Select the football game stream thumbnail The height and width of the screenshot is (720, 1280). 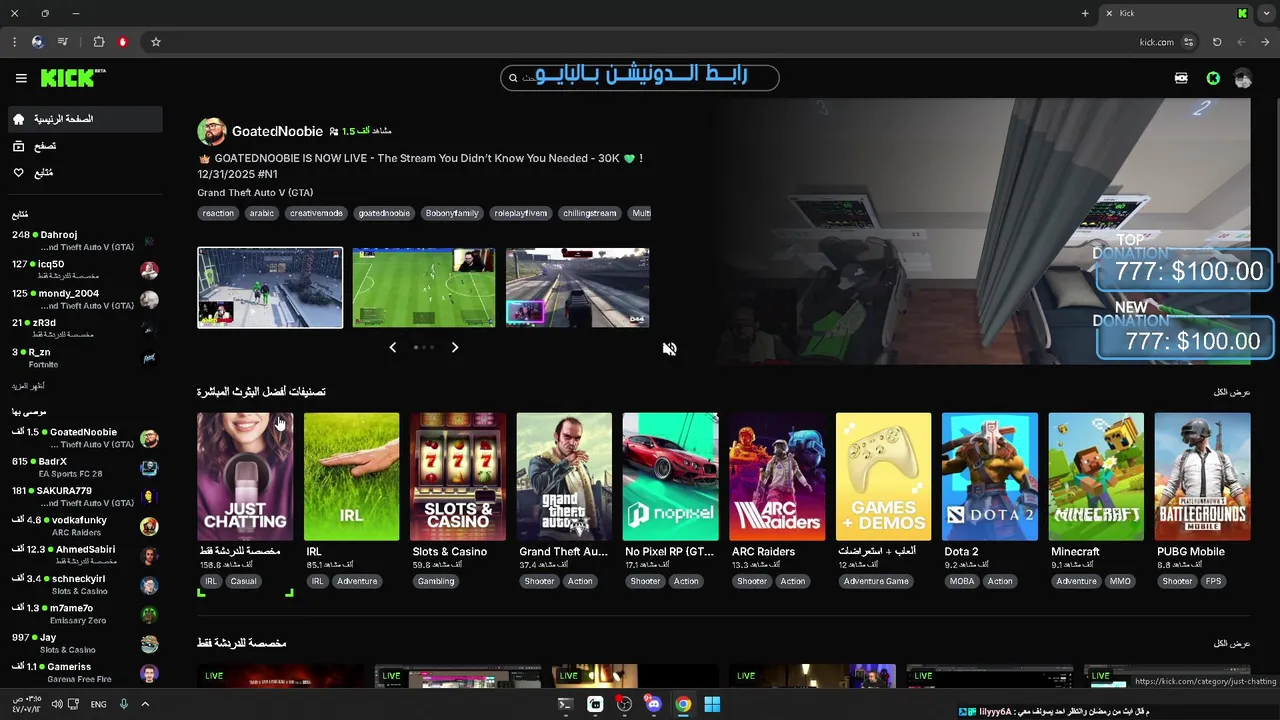coord(423,288)
